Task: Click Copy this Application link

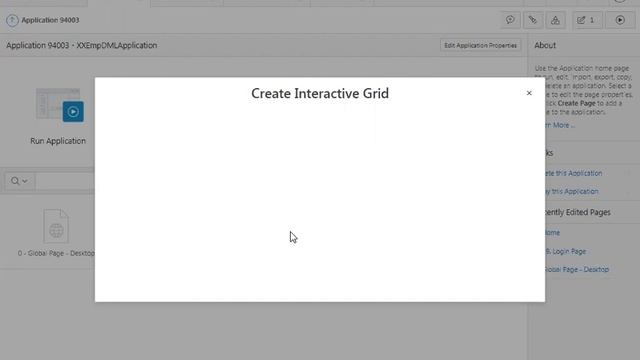Action: click(571, 191)
